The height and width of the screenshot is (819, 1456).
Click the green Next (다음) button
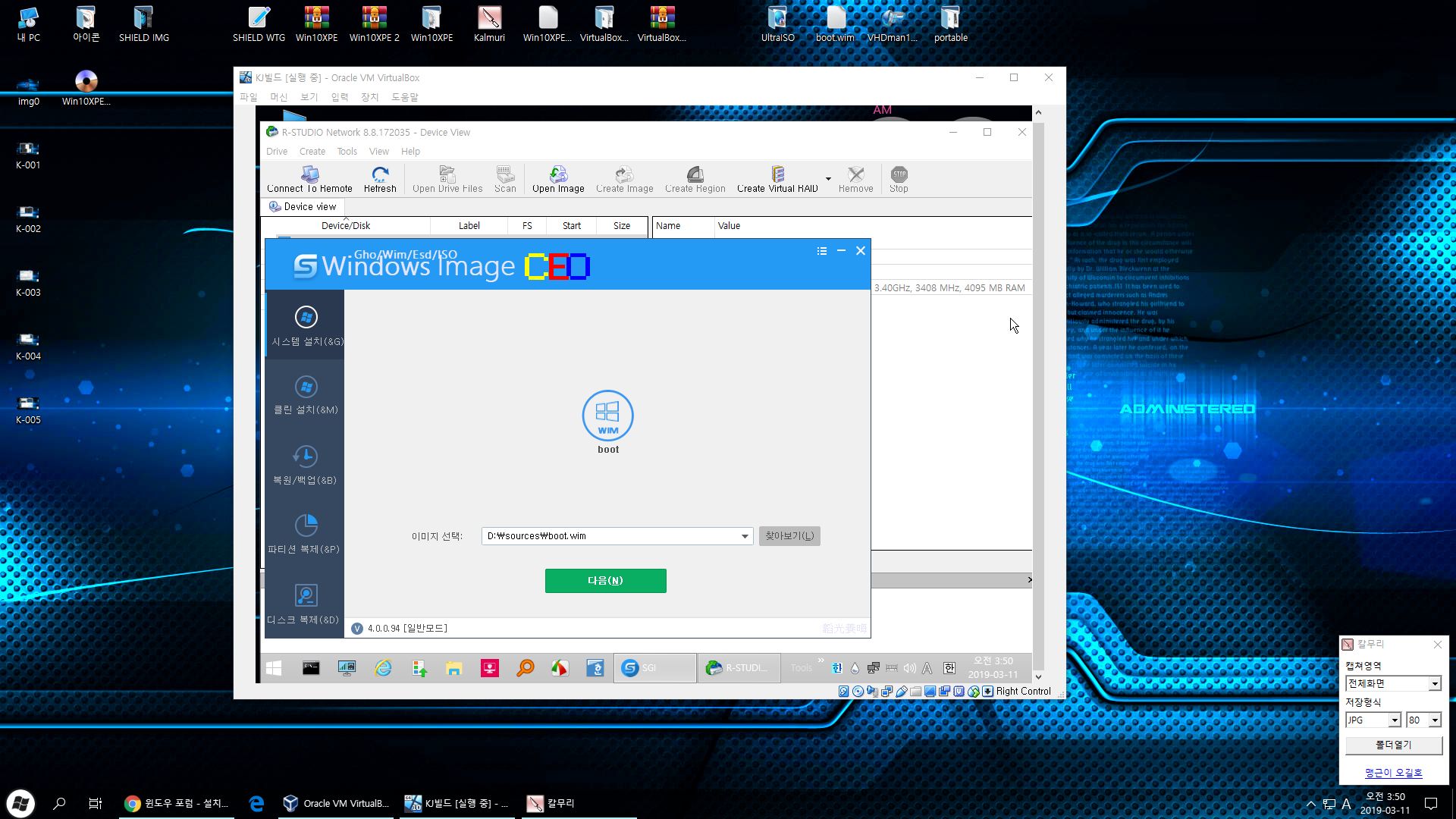tap(605, 581)
